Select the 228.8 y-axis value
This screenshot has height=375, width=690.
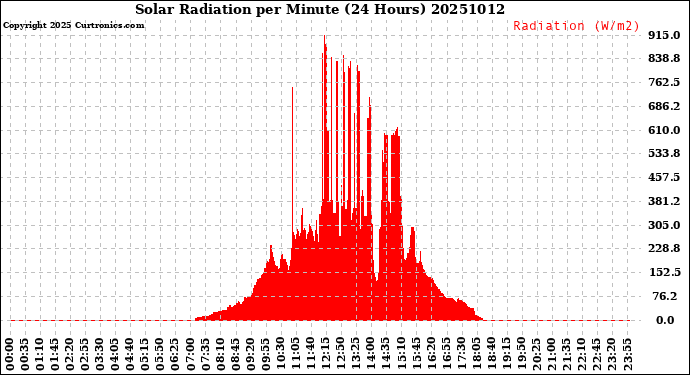(x=664, y=249)
